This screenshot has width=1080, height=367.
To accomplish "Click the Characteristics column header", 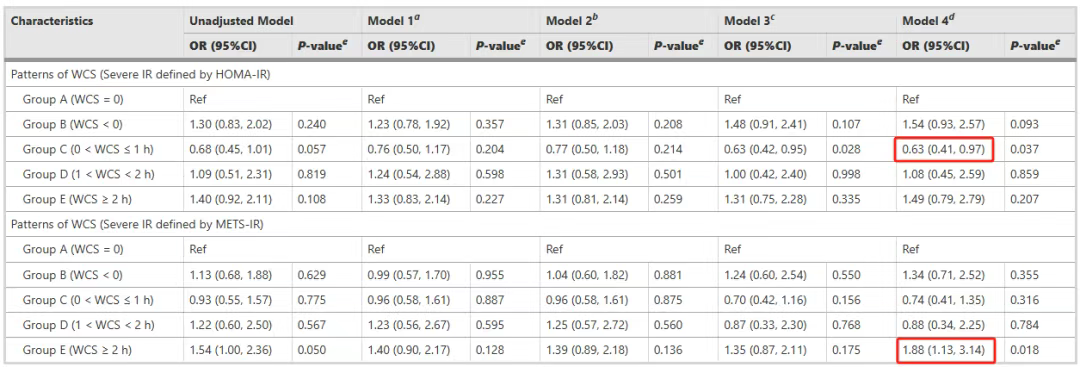I will [52, 21].
